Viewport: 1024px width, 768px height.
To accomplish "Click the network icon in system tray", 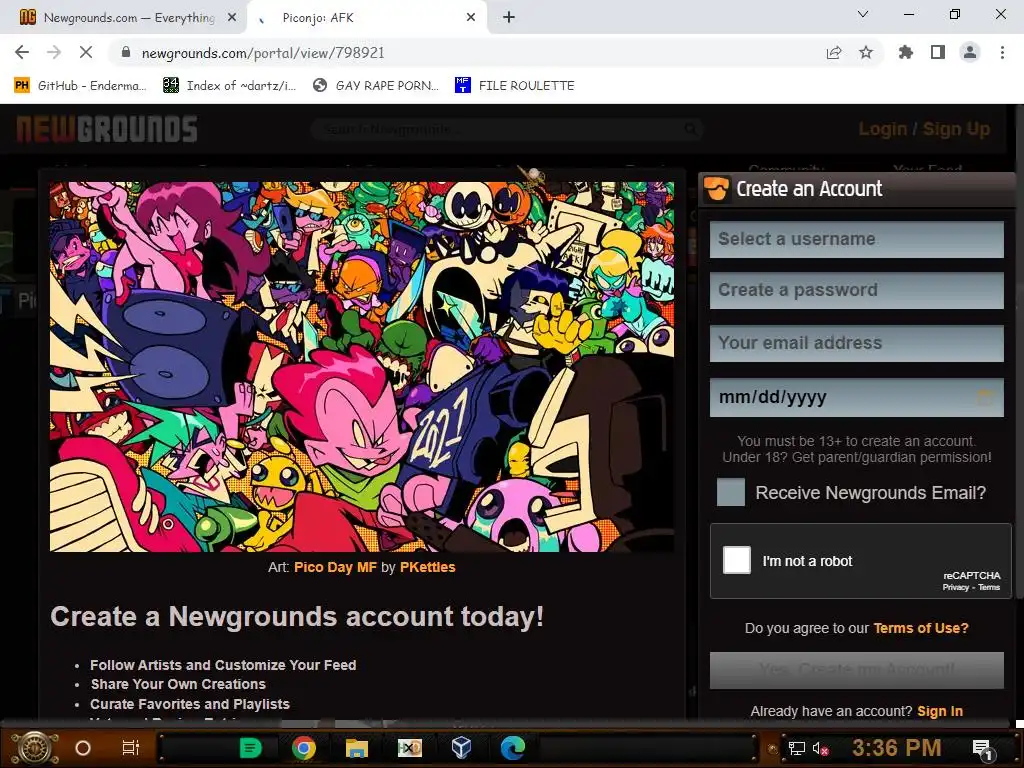I will 796,748.
